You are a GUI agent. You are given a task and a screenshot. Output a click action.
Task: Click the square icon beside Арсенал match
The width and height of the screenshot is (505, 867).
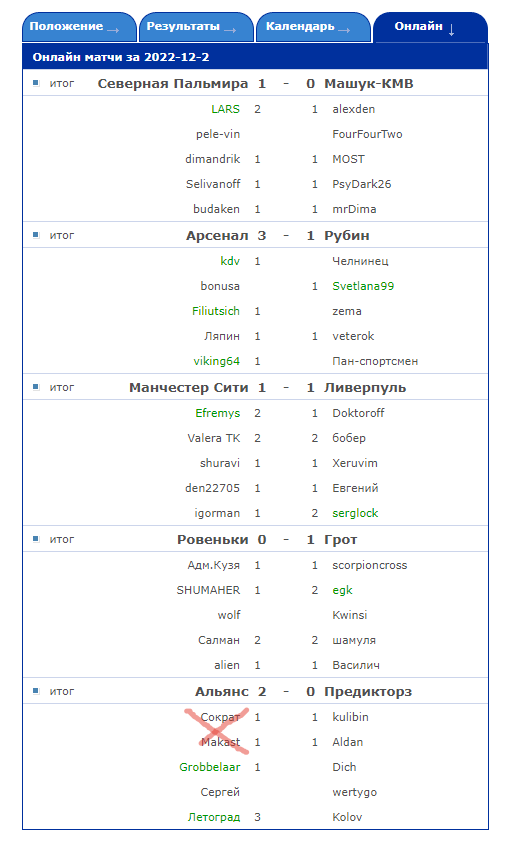click(x=36, y=235)
